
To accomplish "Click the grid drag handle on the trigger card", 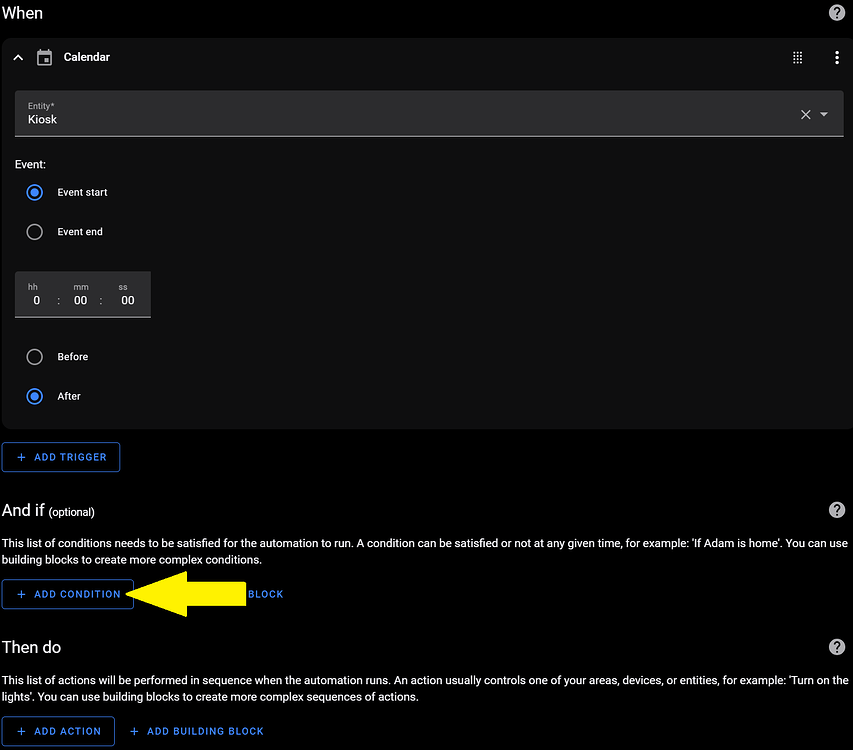I will point(797,57).
